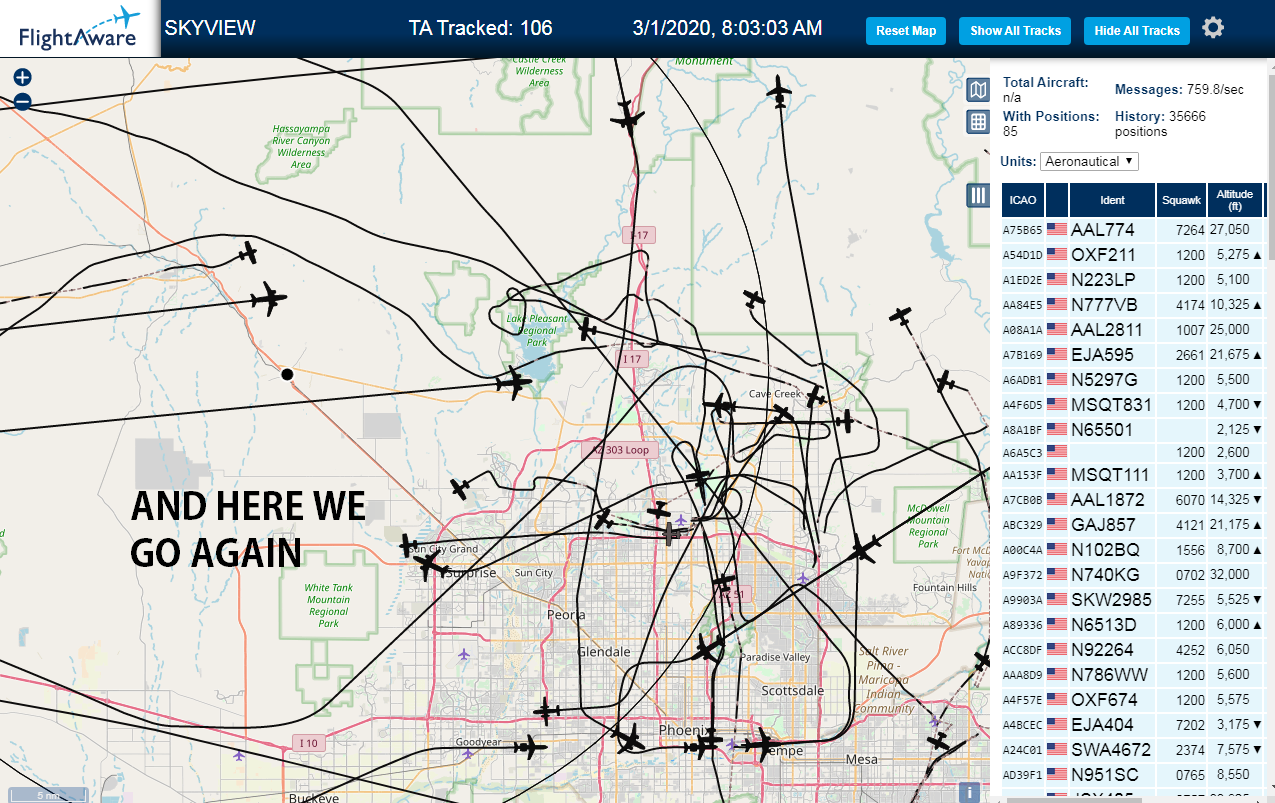The width and height of the screenshot is (1275, 803).
Task: Click ICAO code A6A5C3
Action: (x=1023, y=453)
